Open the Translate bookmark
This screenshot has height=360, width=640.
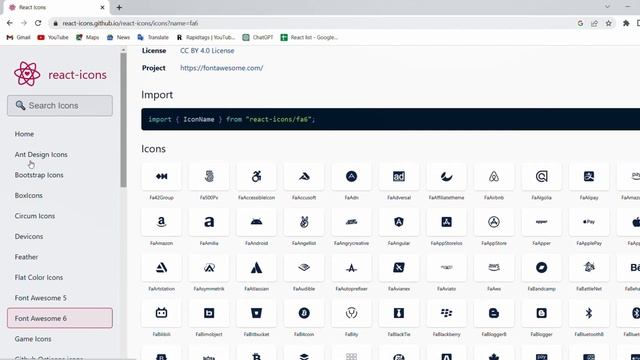[x=153, y=37]
